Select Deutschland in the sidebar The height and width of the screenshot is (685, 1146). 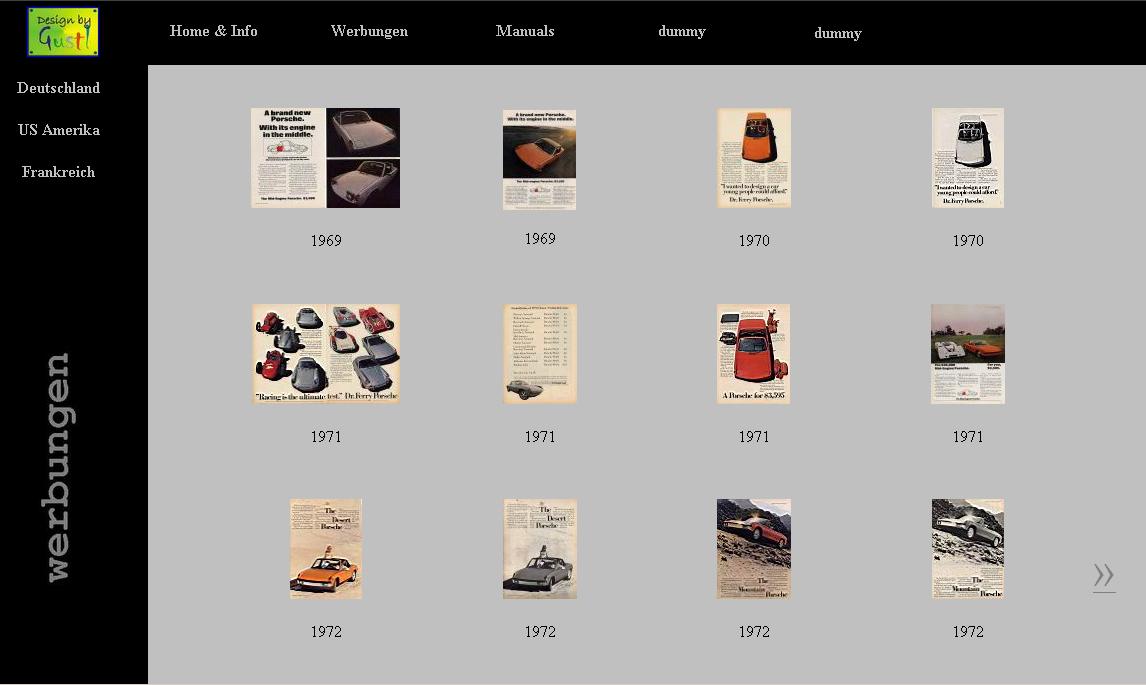pyautogui.click(x=58, y=88)
